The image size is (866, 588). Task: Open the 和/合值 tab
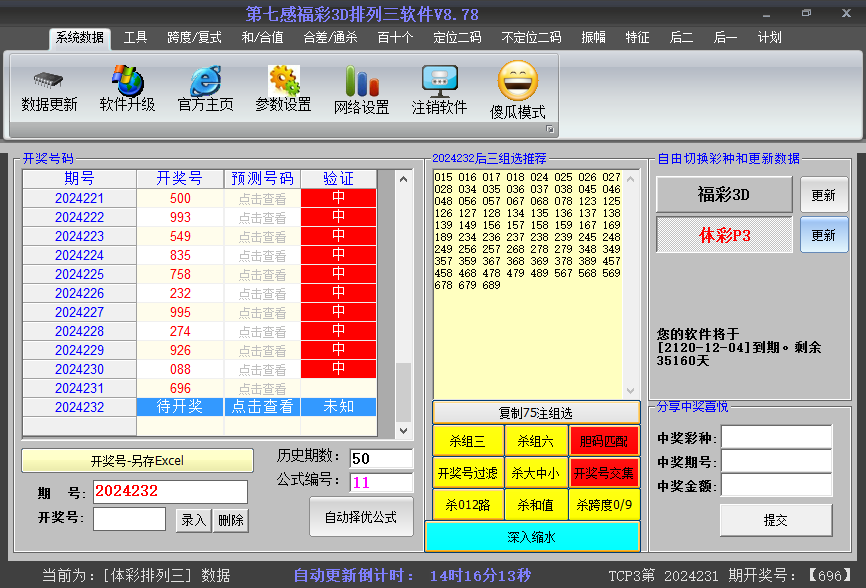[x=262, y=38]
